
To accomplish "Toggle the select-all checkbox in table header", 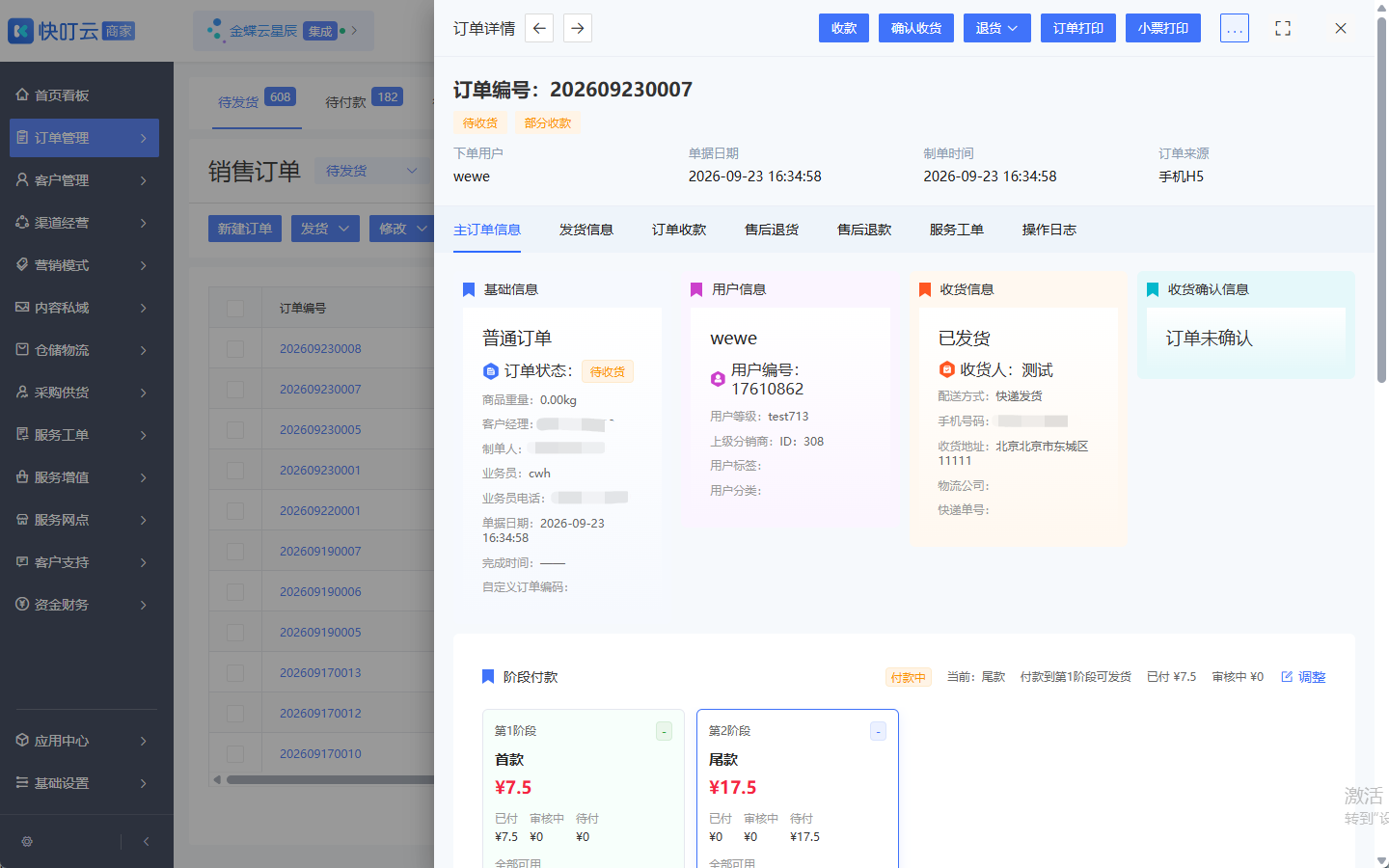I will pos(235,308).
